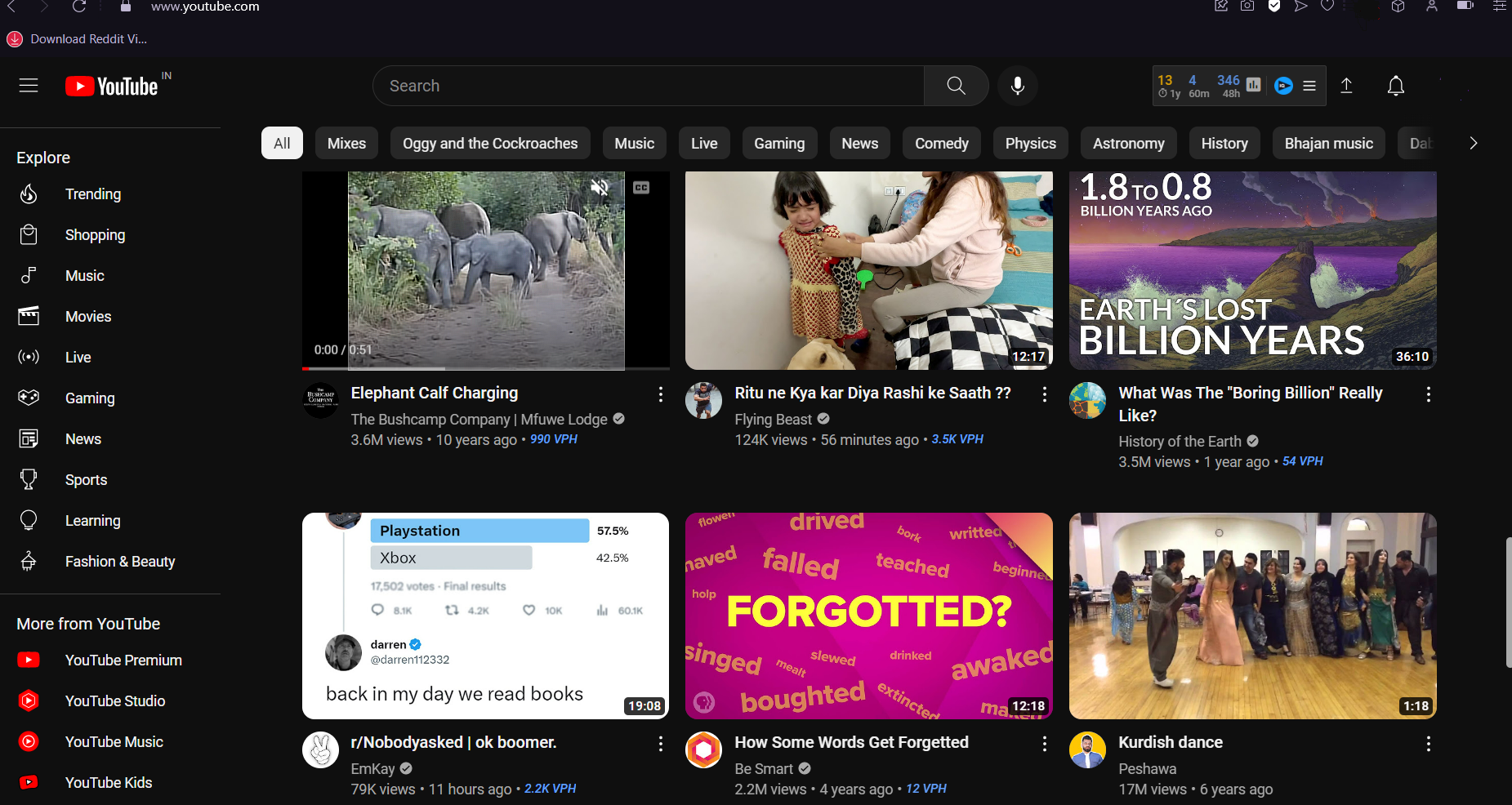
Task: Open Trending in the Explore sidebar
Action: [x=92, y=194]
